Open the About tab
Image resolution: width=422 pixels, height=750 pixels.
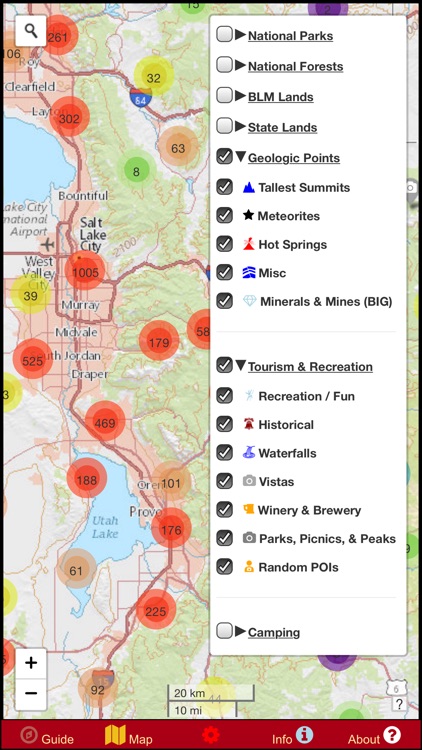[x=374, y=737]
